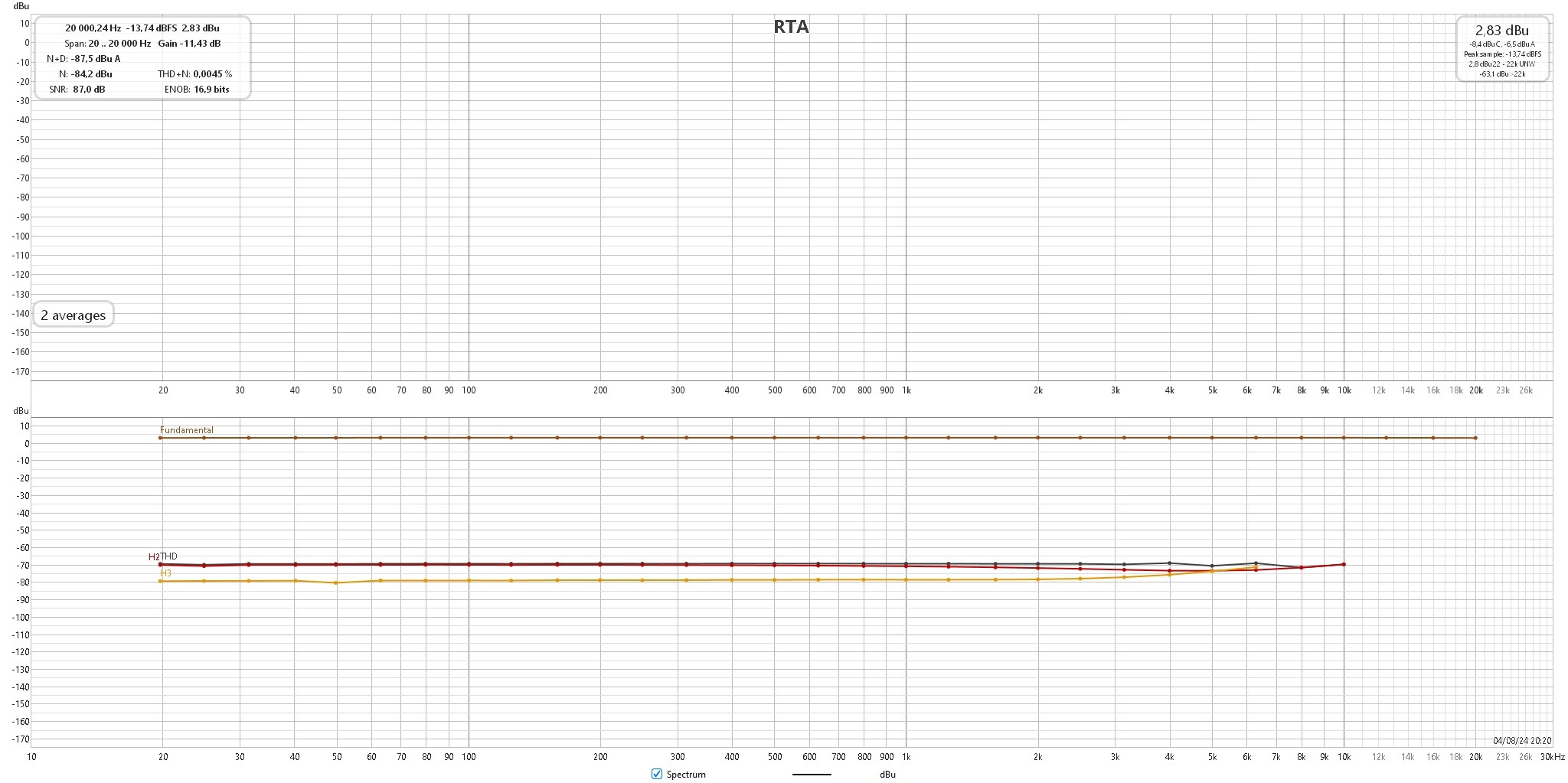The height and width of the screenshot is (783, 1568).
Task: Click the red 'H2' trace label
Action: coord(154,557)
